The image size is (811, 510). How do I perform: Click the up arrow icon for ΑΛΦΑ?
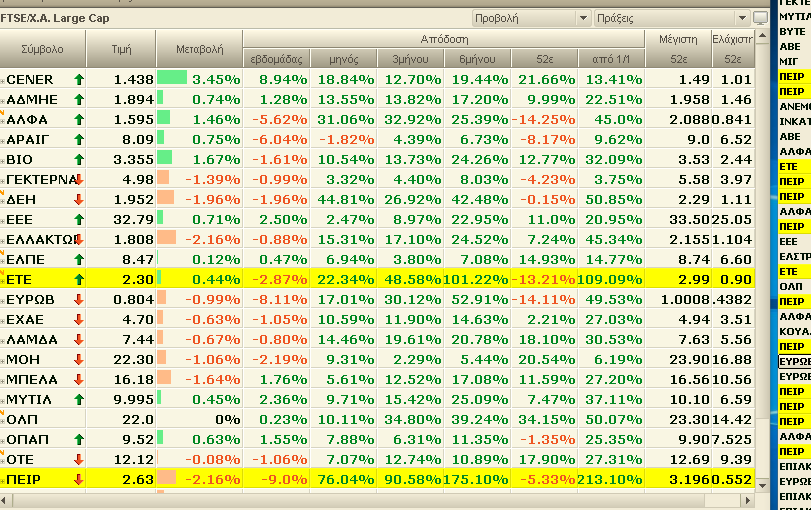coord(79,119)
